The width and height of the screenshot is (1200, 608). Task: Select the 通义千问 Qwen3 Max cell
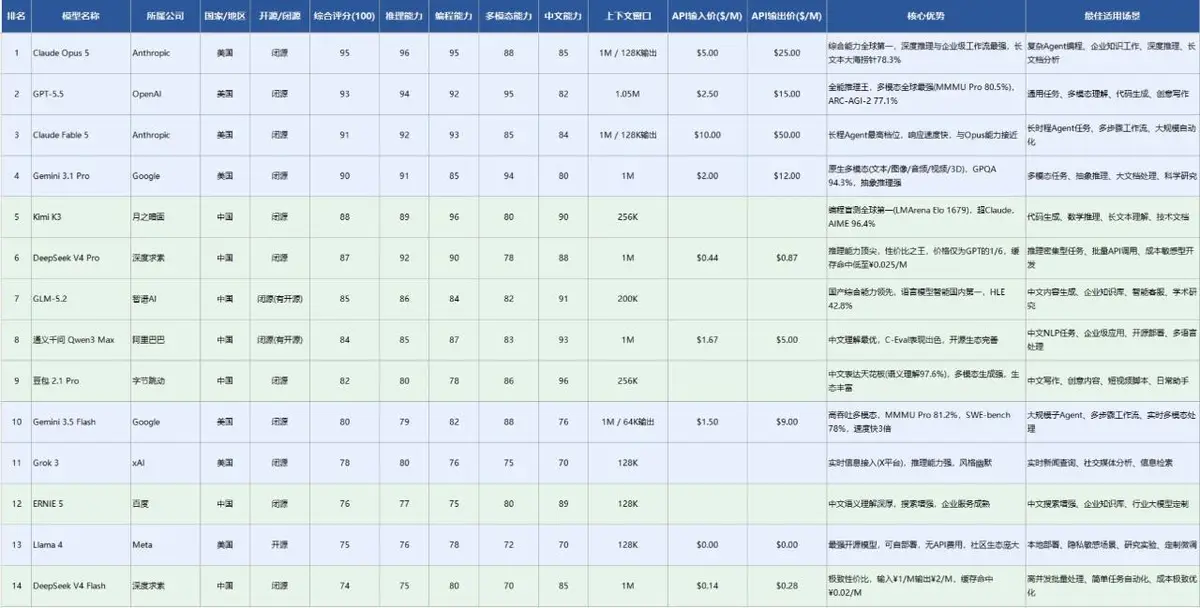(80, 340)
